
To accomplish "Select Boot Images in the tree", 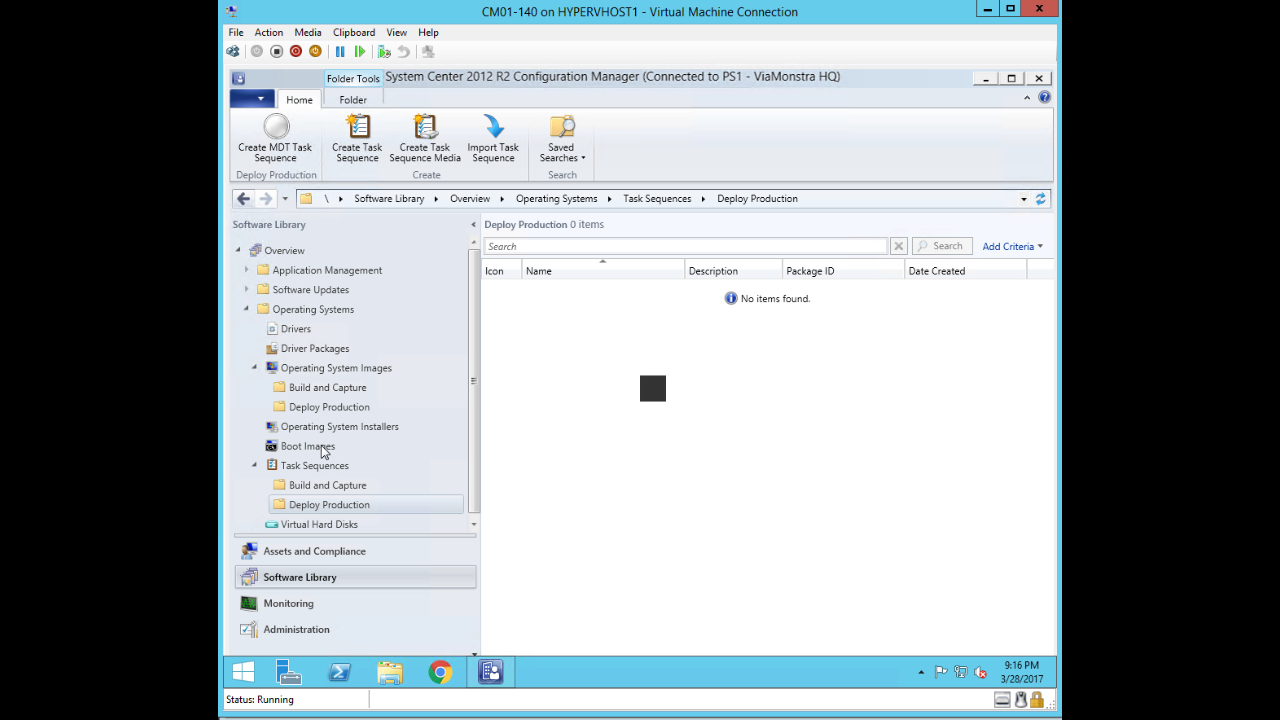I will (x=307, y=446).
